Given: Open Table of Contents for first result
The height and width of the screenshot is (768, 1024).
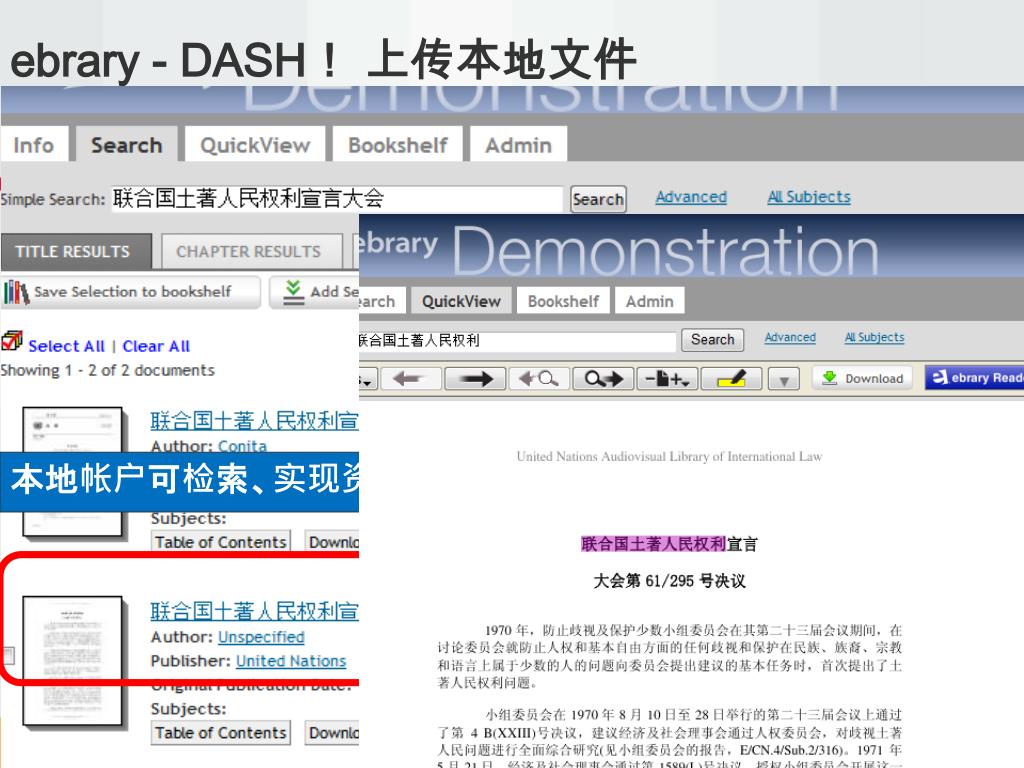Looking at the screenshot, I should coord(221,542).
